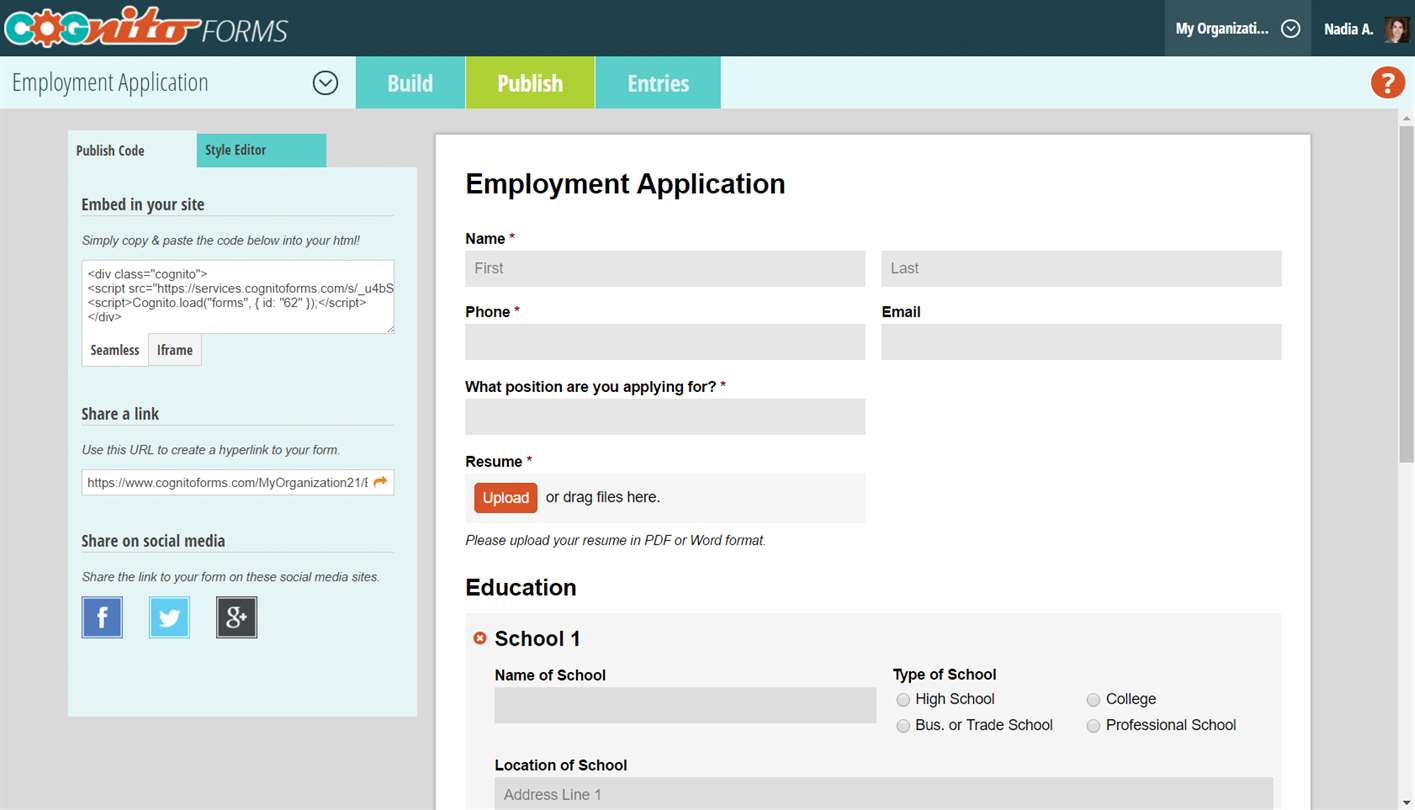Select the Professional School radio button
Viewport: 1415px width, 810px height.
point(1093,726)
